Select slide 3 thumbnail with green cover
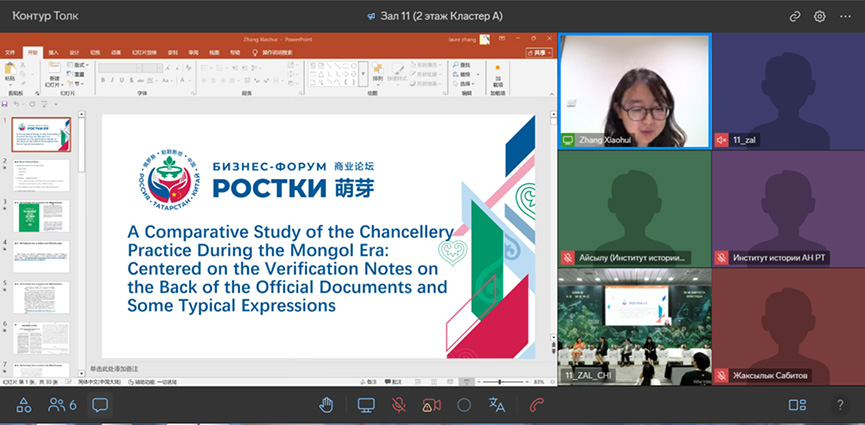 (x=41, y=216)
